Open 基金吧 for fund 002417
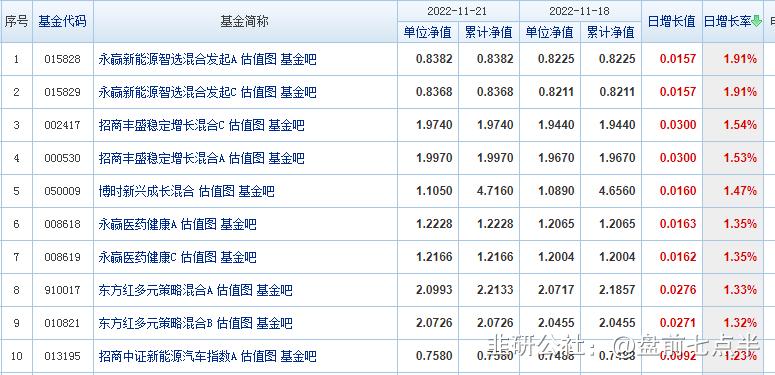 [287, 125]
